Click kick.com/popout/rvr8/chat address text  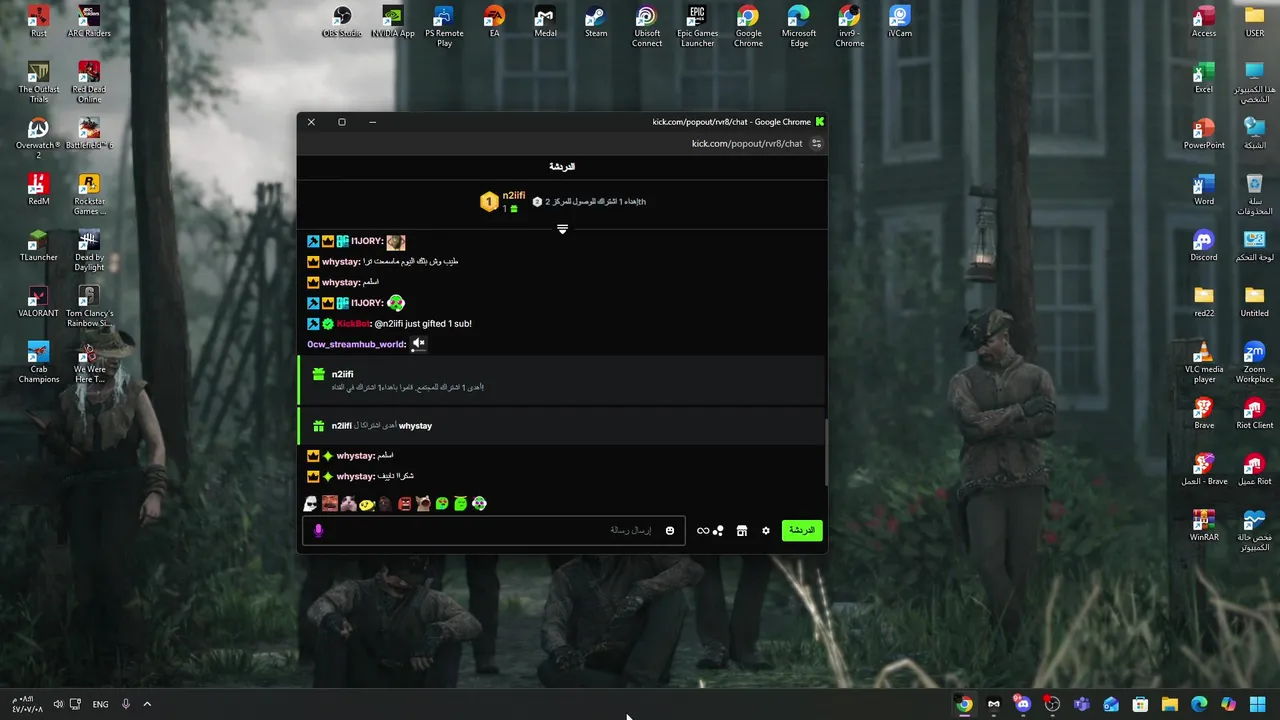click(747, 144)
